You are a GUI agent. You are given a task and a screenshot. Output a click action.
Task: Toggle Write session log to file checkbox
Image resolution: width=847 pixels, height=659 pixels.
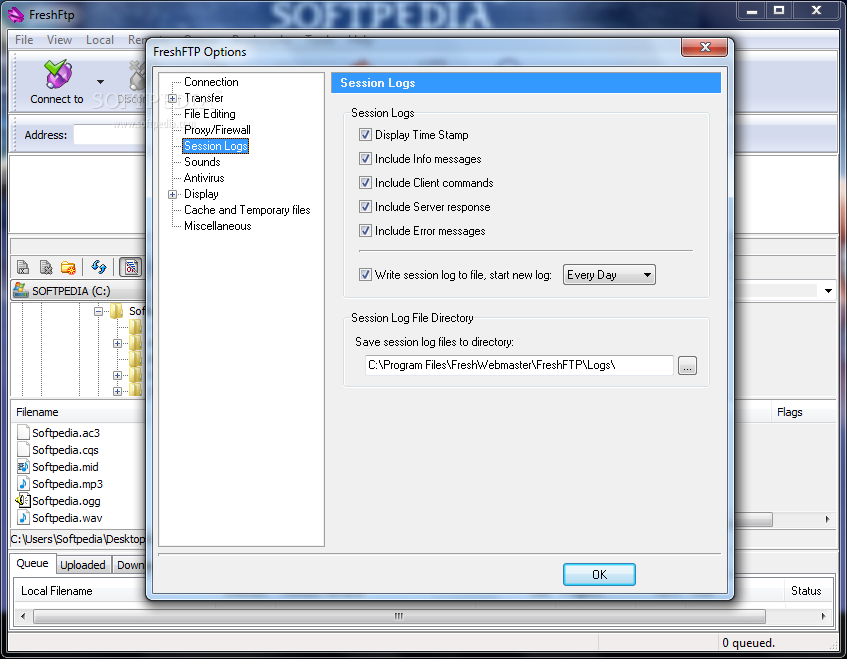click(x=365, y=274)
